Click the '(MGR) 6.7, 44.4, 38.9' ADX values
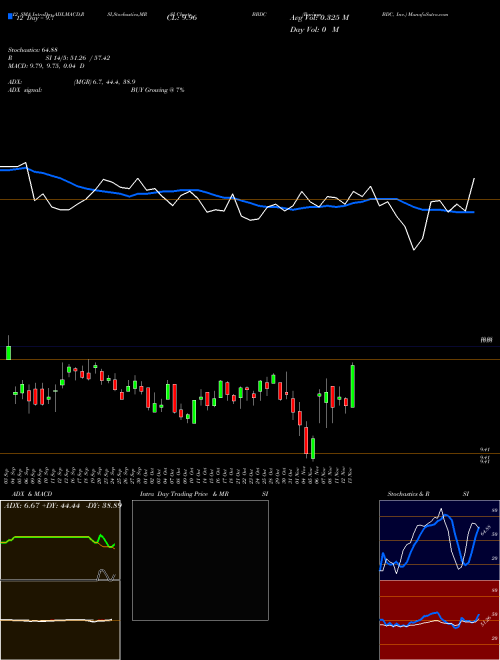 [x=104, y=82]
